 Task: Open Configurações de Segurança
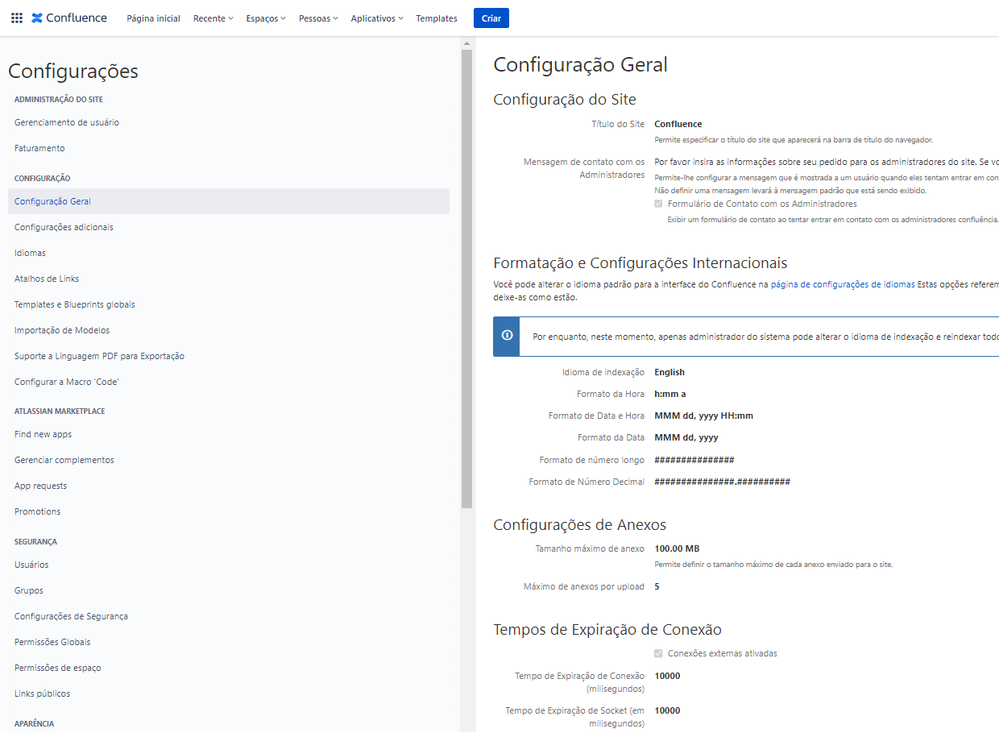click(71, 617)
